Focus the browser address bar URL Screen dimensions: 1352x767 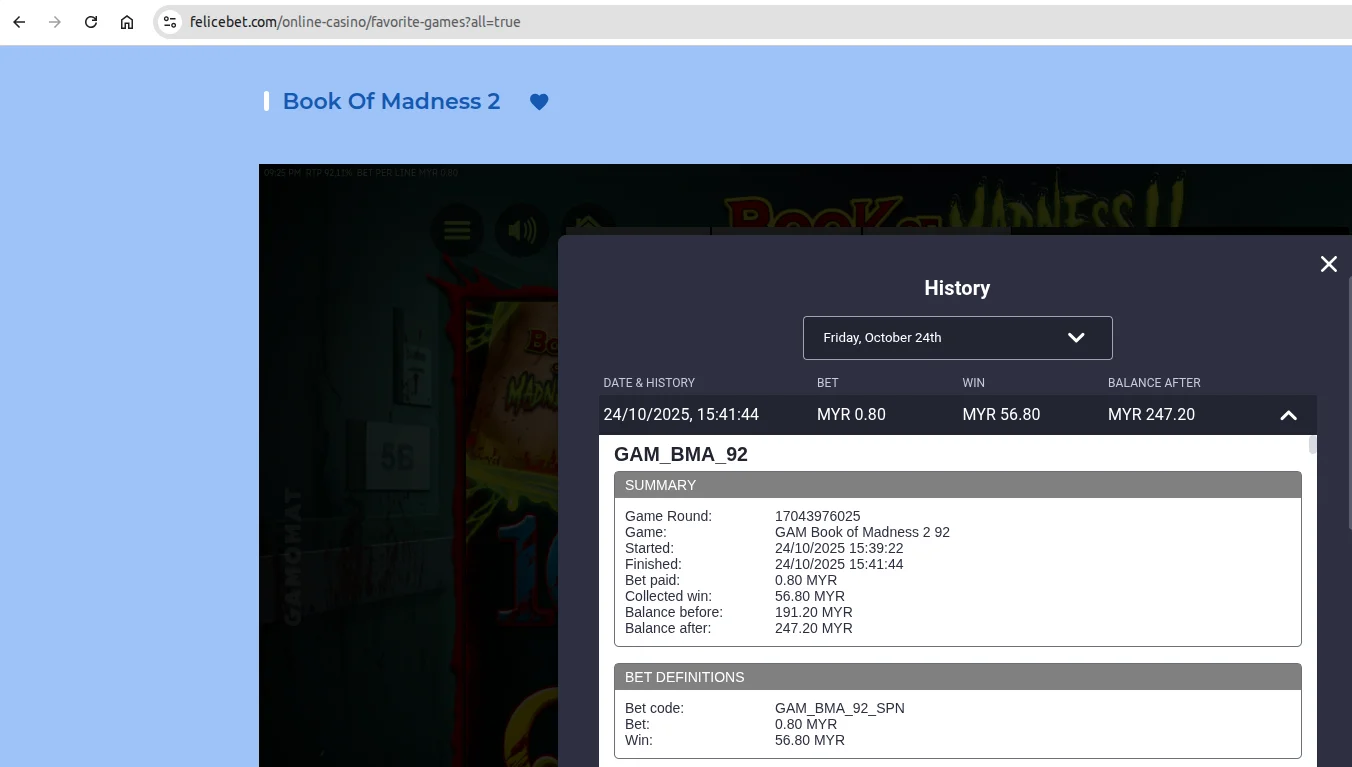click(355, 22)
